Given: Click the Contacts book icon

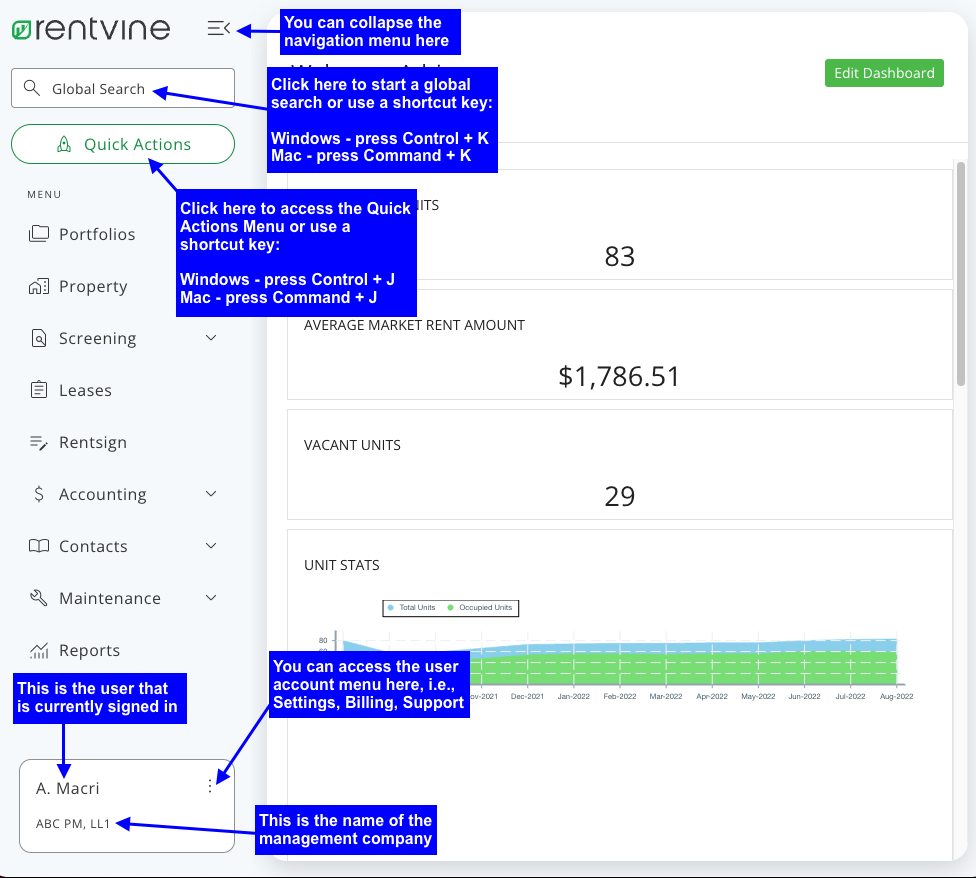Looking at the screenshot, I should 39,546.
